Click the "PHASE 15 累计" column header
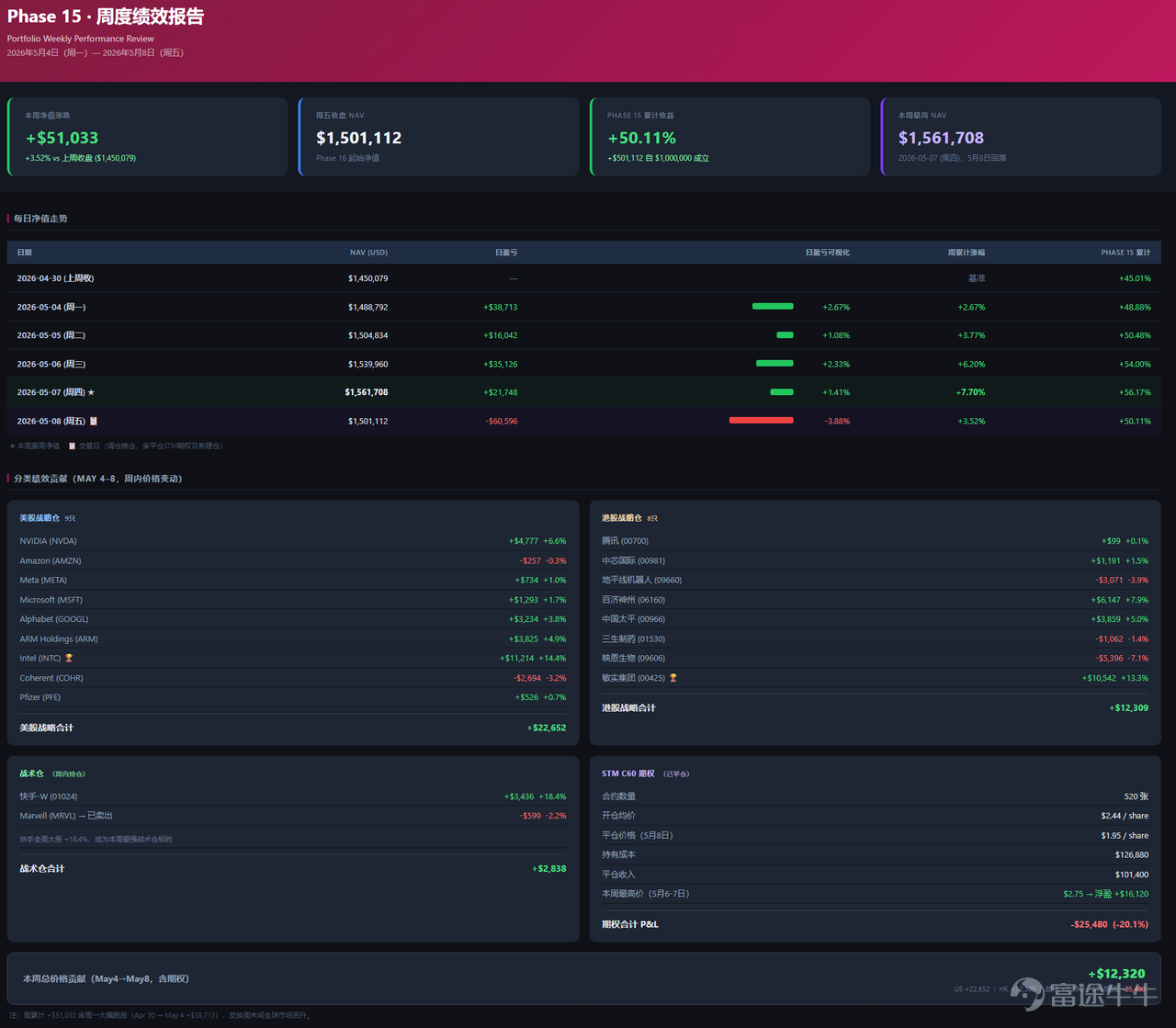The image size is (1176, 1028). pyautogui.click(x=1125, y=253)
